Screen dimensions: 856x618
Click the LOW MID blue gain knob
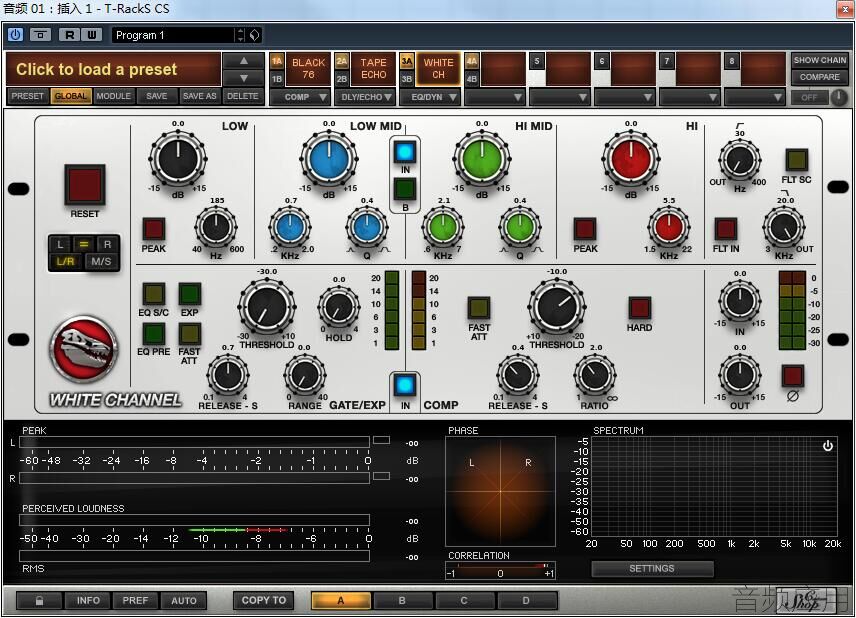(329, 159)
